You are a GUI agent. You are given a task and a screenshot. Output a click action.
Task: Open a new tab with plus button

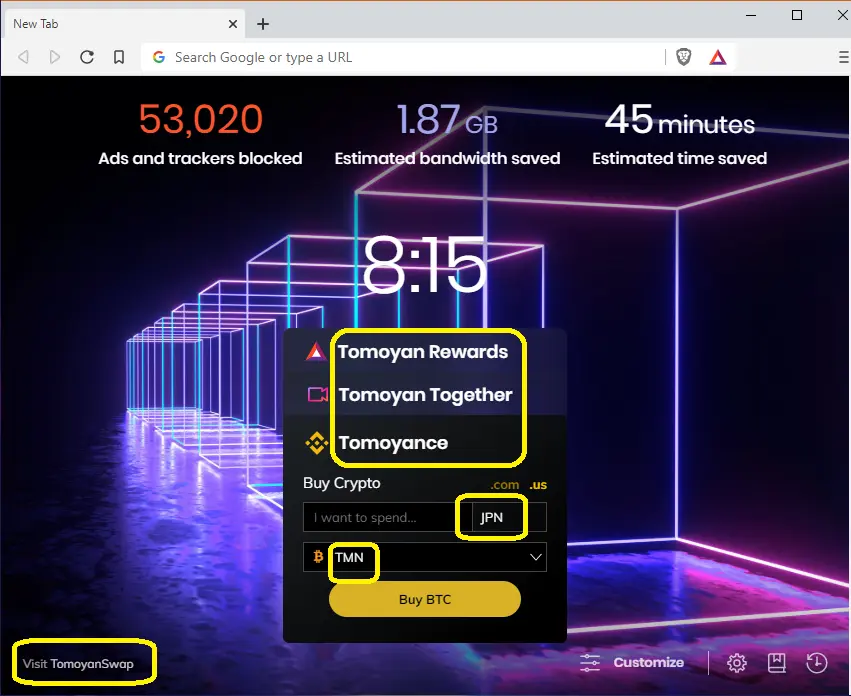263,24
